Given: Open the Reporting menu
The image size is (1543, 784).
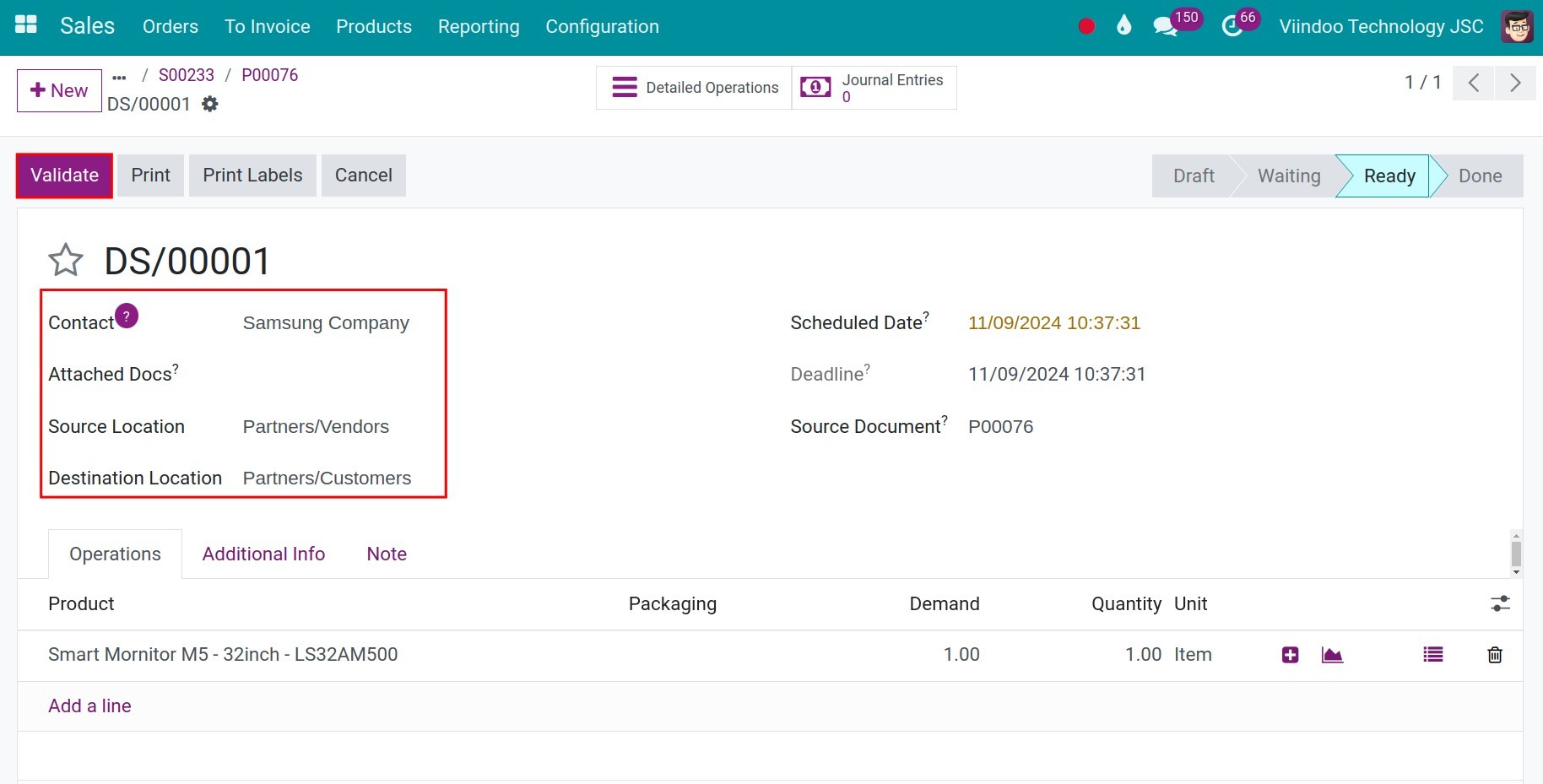Looking at the screenshot, I should click(x=479, y=26).
